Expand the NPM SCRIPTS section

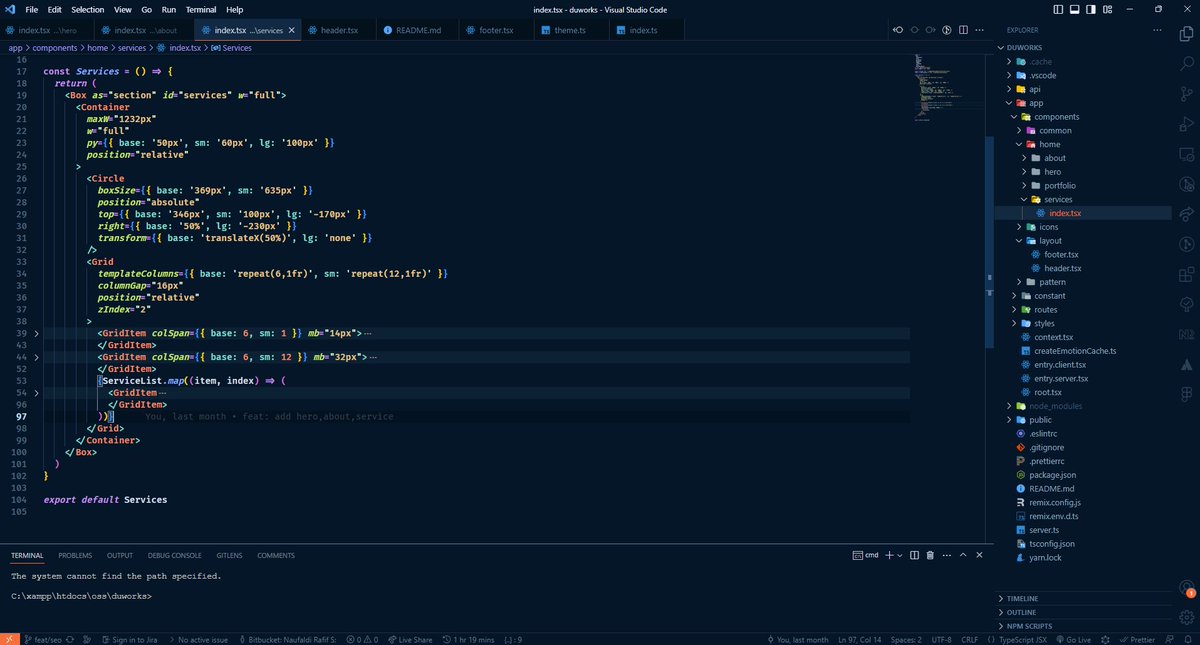(1084, 626)
